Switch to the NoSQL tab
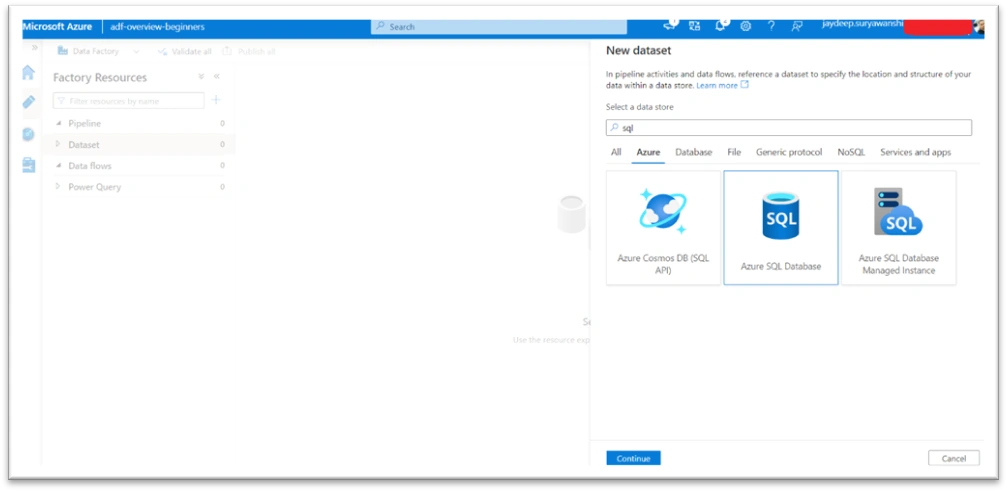 [x=851, y=152]
